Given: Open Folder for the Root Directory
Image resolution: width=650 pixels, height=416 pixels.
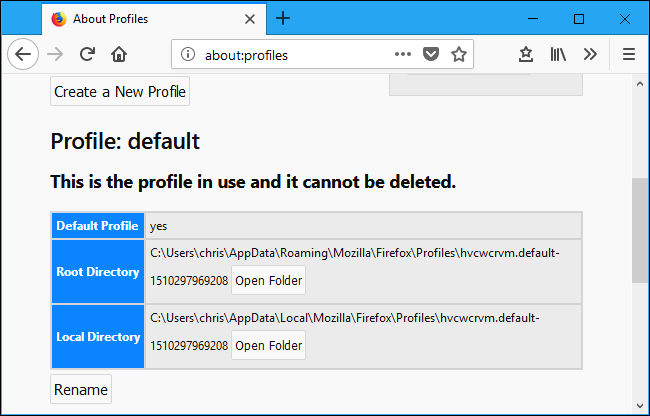Looking at the screenshot, I should [x=268, y=281].
